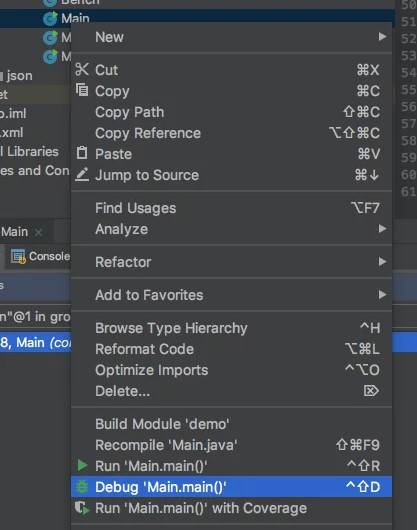Choose Debug 'Main.main()'
The height and width of the screenshot is (530, 417).
click(231, 487)
